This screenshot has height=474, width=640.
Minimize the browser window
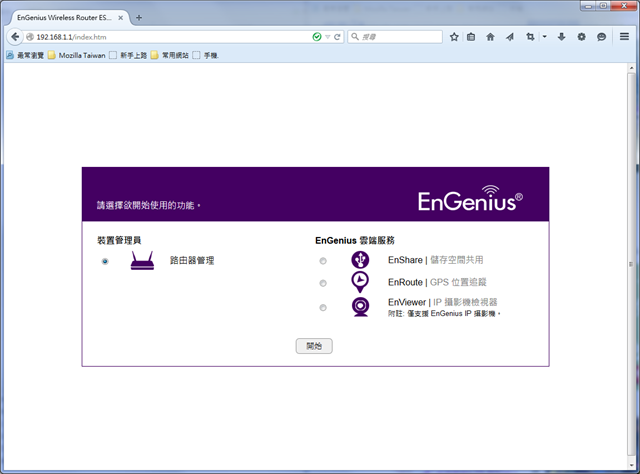coord(588,6)
